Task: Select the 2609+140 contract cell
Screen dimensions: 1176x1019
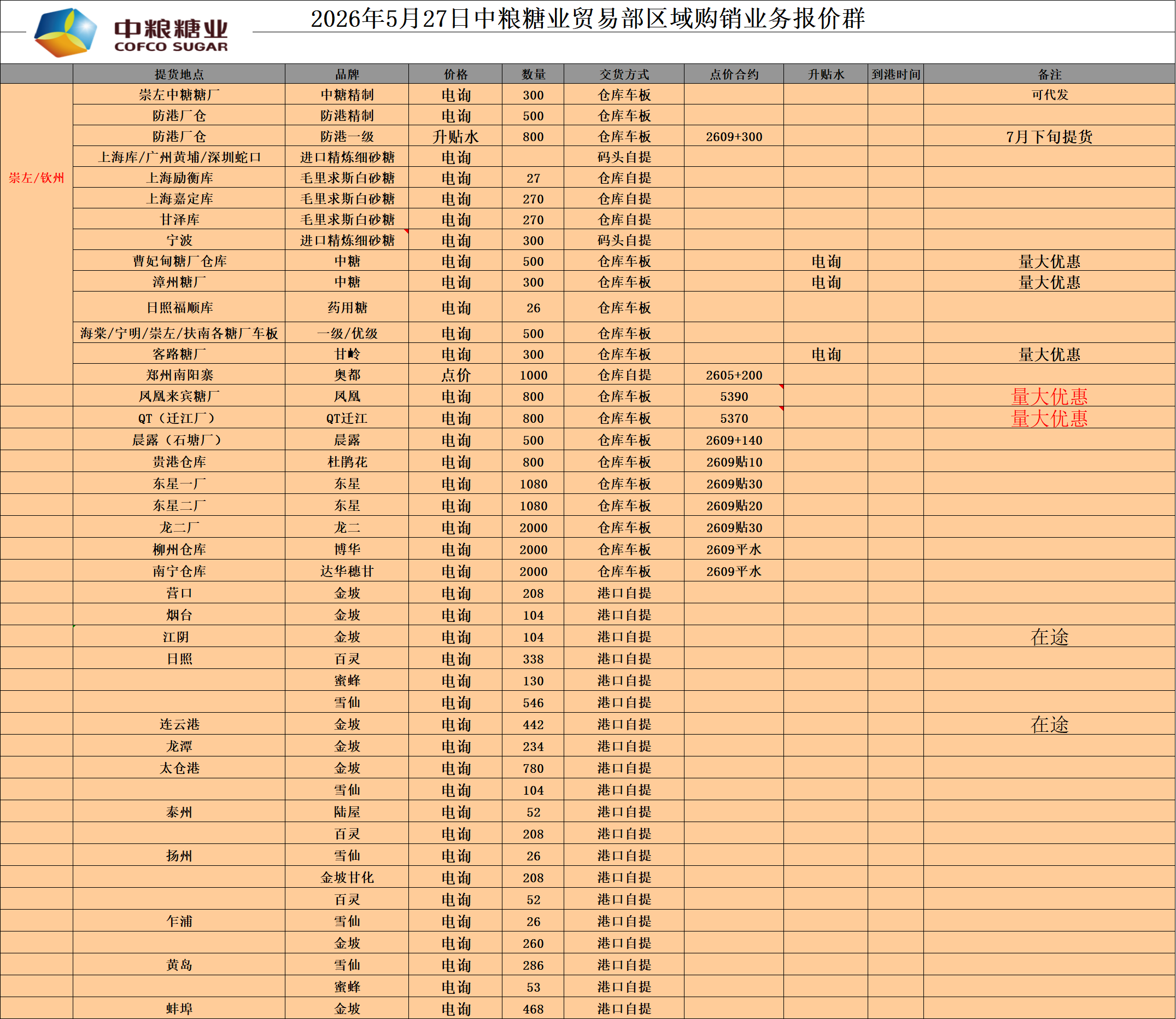Action: pos(734,440)
